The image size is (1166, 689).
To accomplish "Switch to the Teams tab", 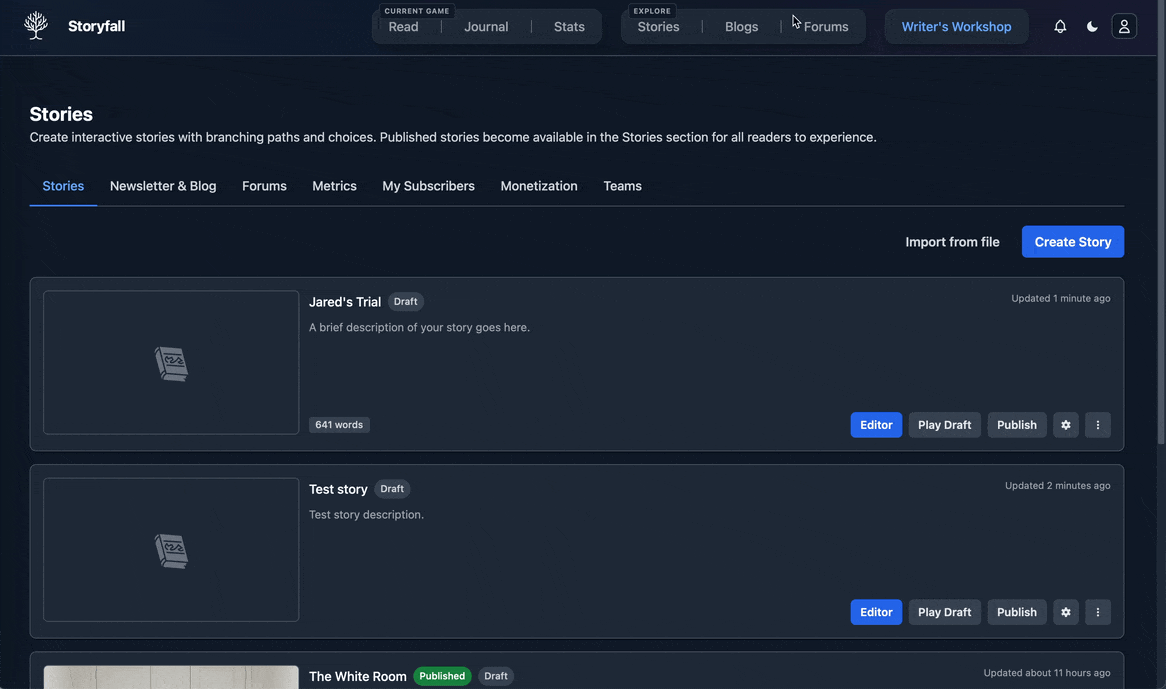I will [622, 186].
